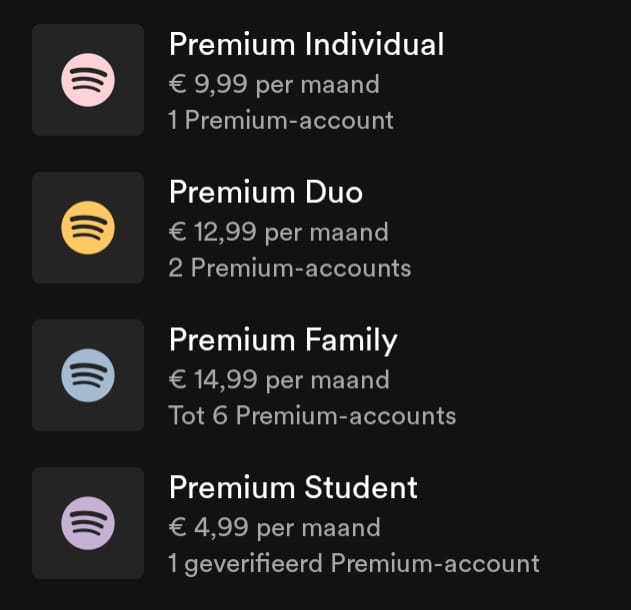Click the "2 Premium-accounts" description text
The image size is (631, 610).
(290, 268)
